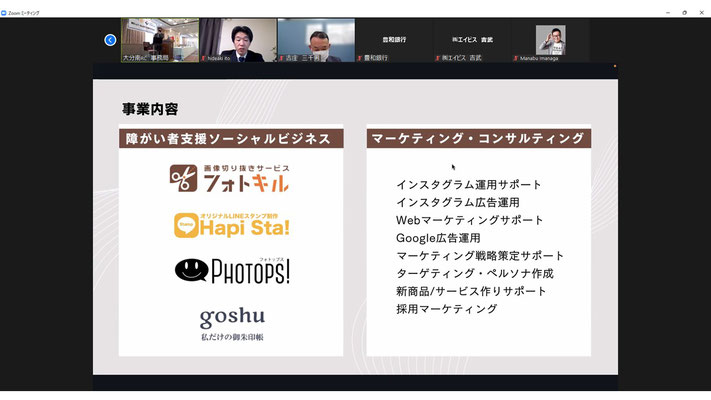Restore down the Zoom meeting window

[685, 13]
